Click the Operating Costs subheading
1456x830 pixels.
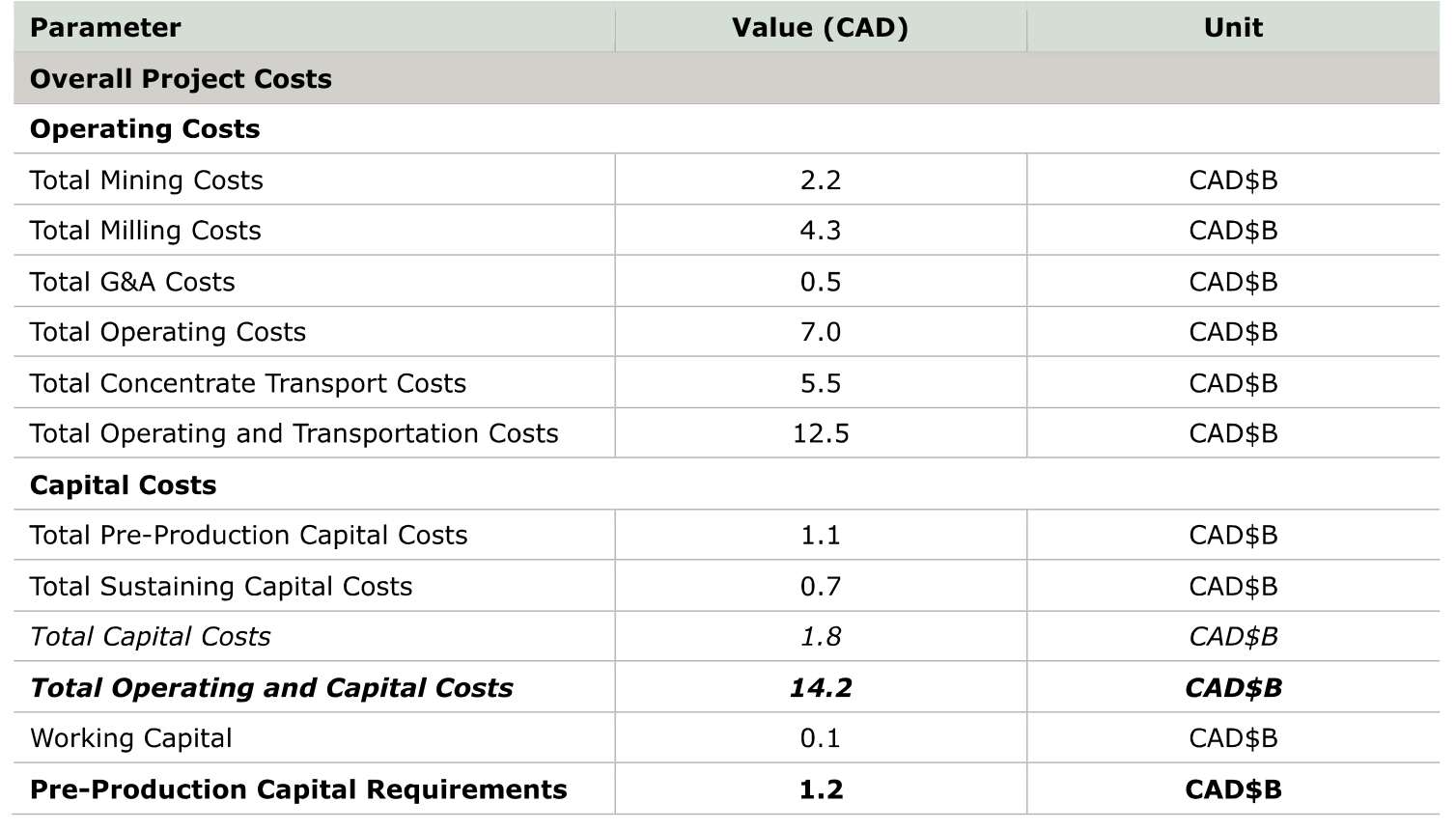coord(145,129)
